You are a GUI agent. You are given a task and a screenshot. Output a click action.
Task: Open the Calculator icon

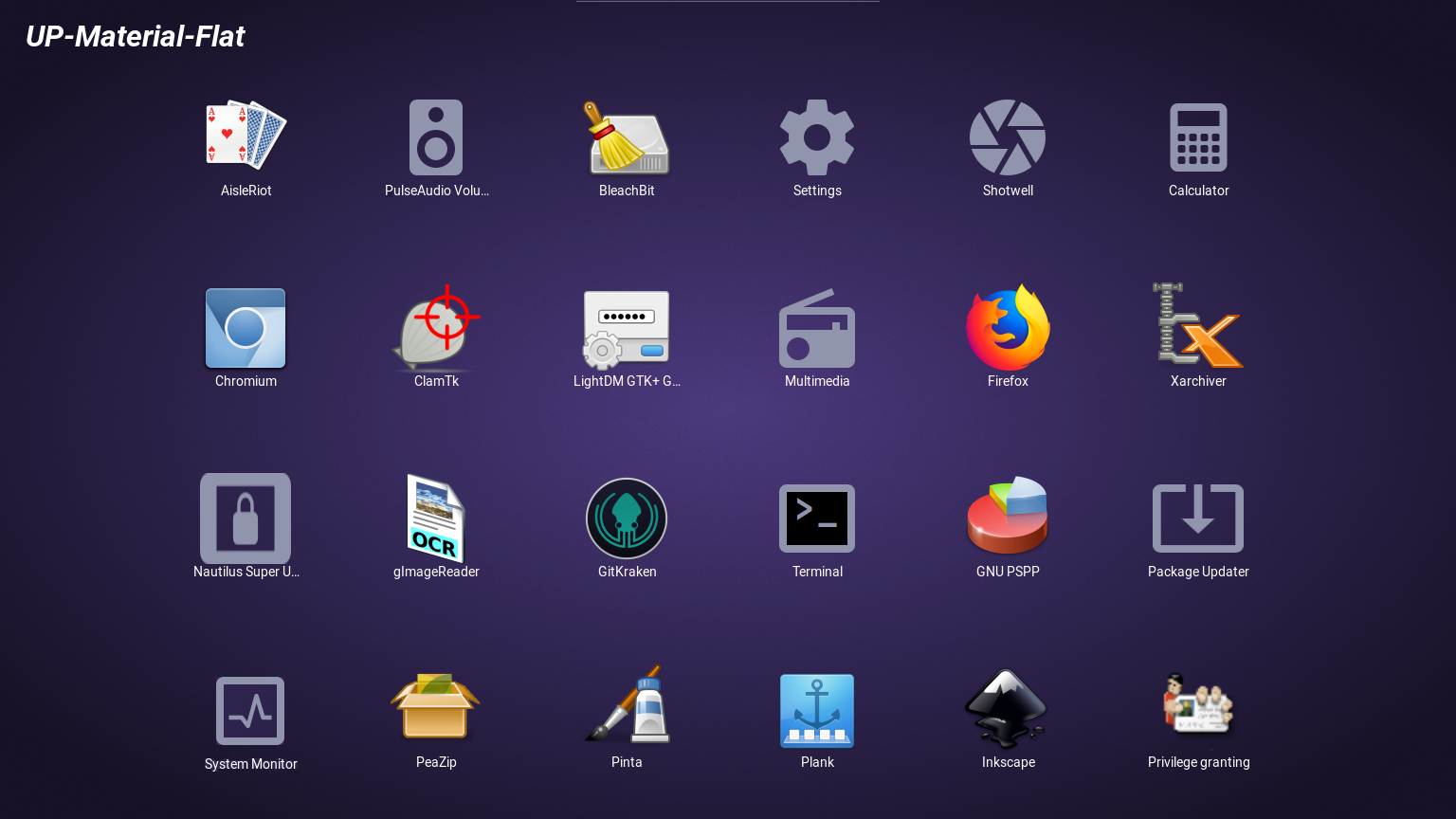tap(1198, 137)
